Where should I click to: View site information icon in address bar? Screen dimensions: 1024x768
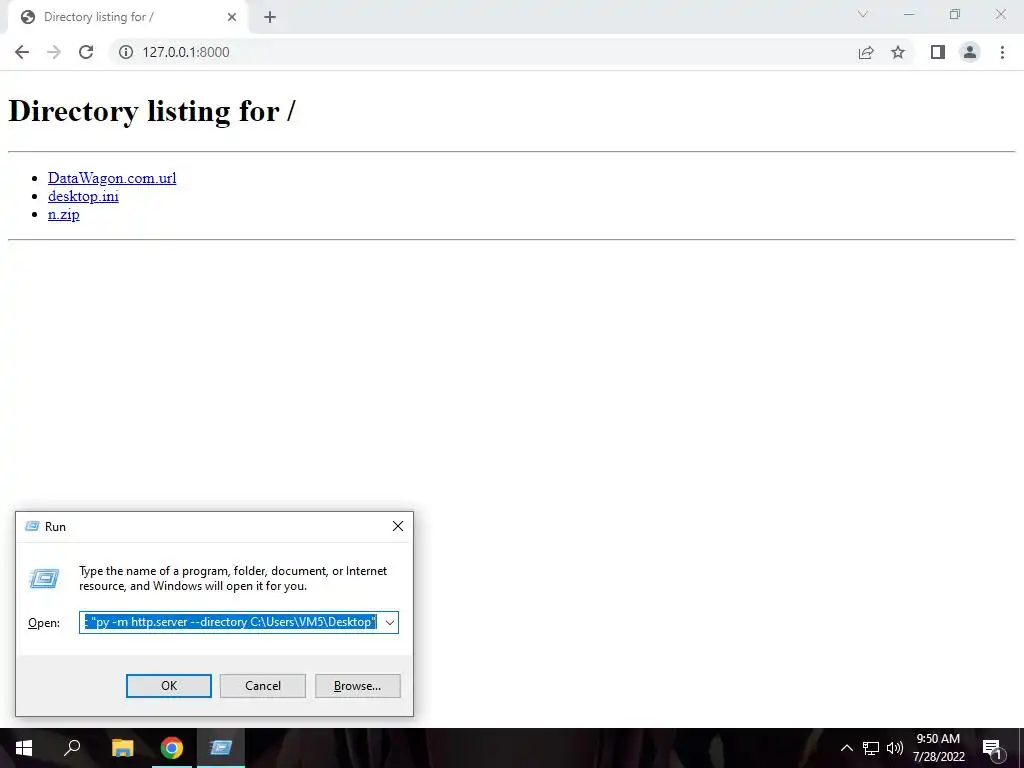pyautogui.click(x=125, y=52)
